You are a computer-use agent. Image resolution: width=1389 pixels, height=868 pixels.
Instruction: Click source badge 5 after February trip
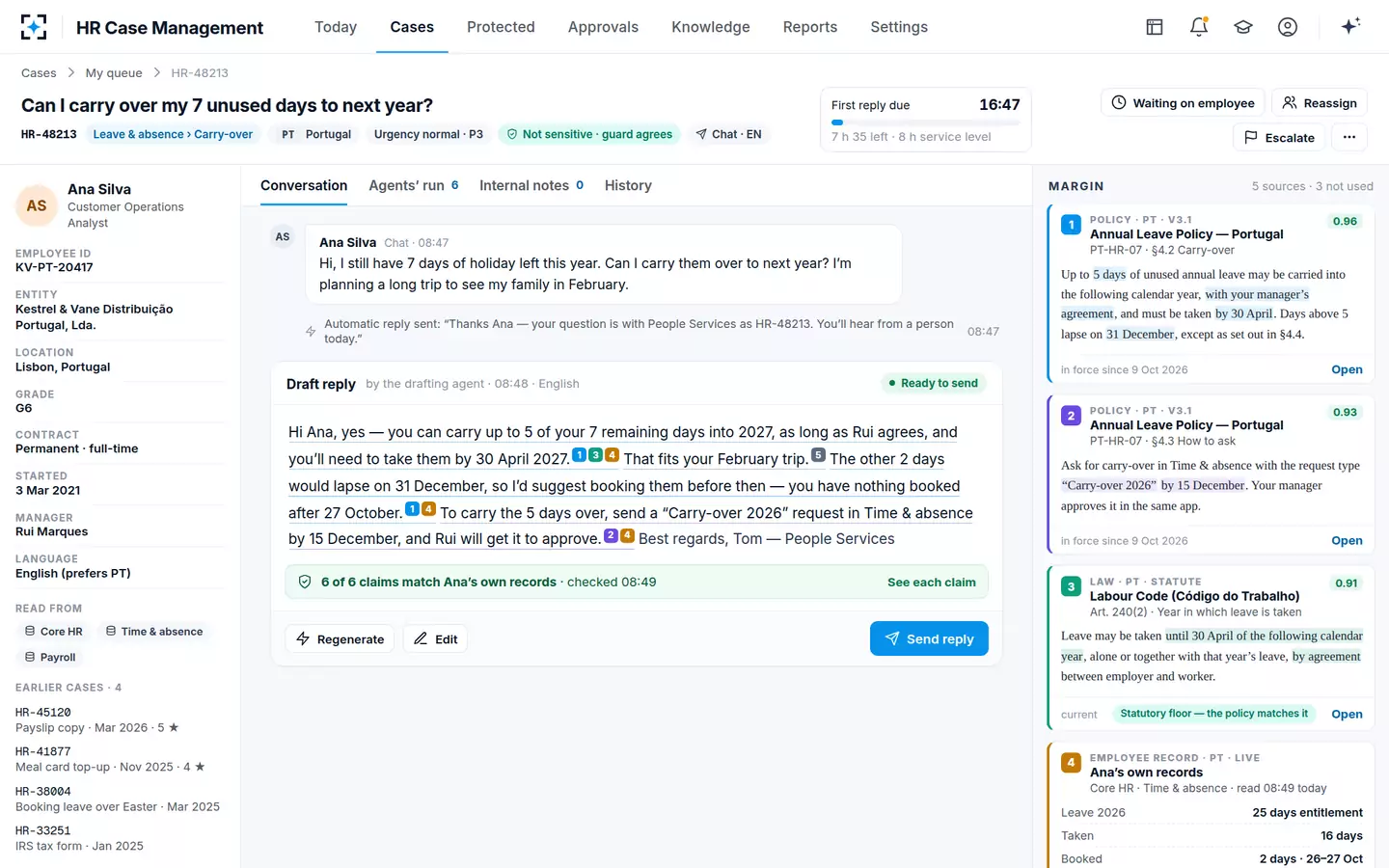tap(818, 455)
